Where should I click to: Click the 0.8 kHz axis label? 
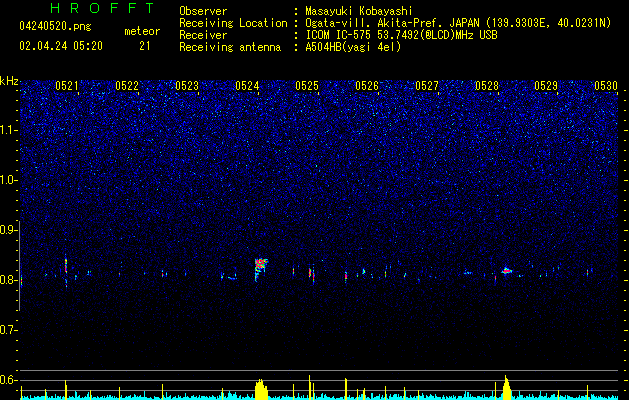(9, 280)
